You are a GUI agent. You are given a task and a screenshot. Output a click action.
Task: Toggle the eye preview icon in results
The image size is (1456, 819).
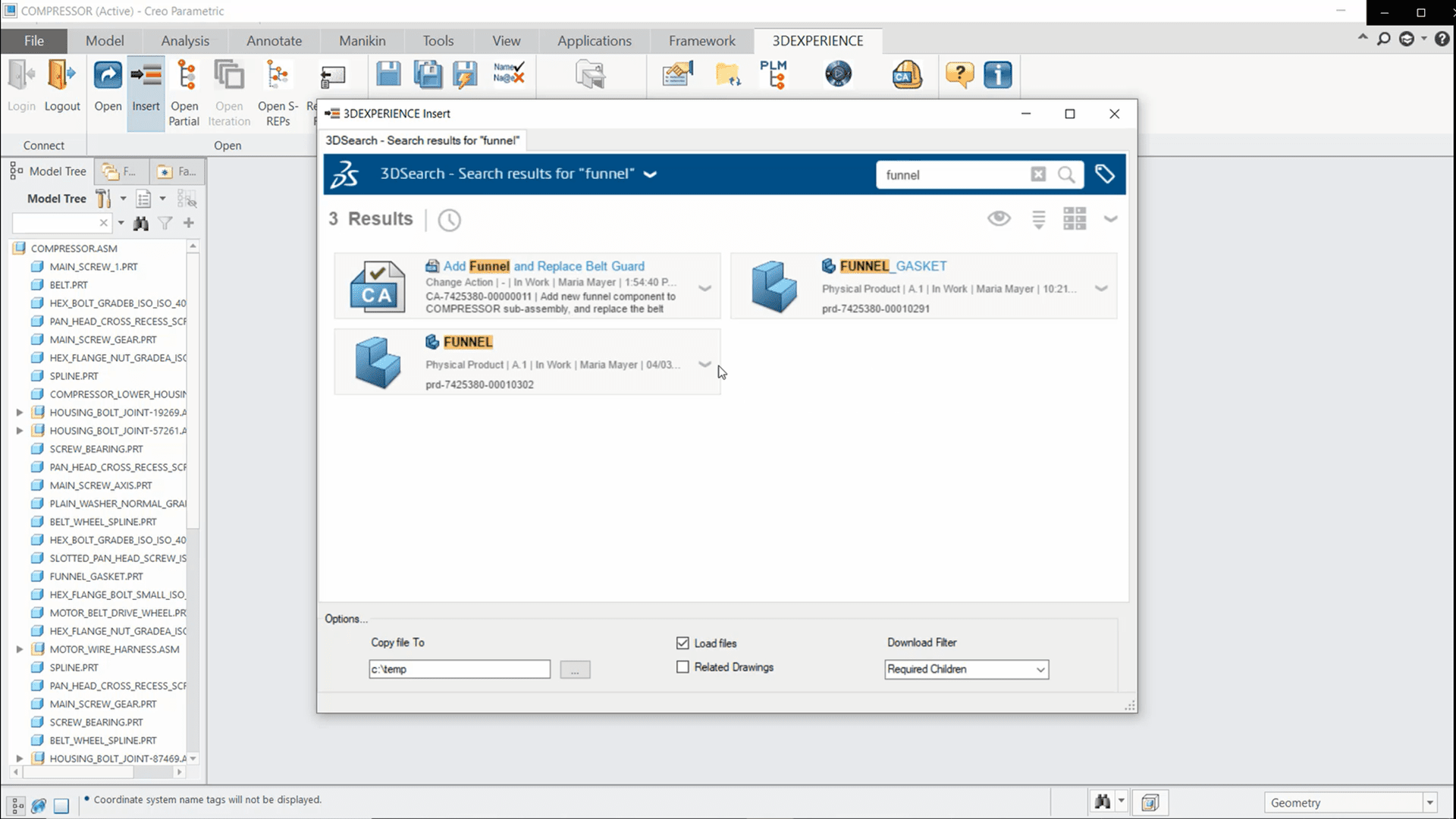pyautogui.click(x=999, y=219)
